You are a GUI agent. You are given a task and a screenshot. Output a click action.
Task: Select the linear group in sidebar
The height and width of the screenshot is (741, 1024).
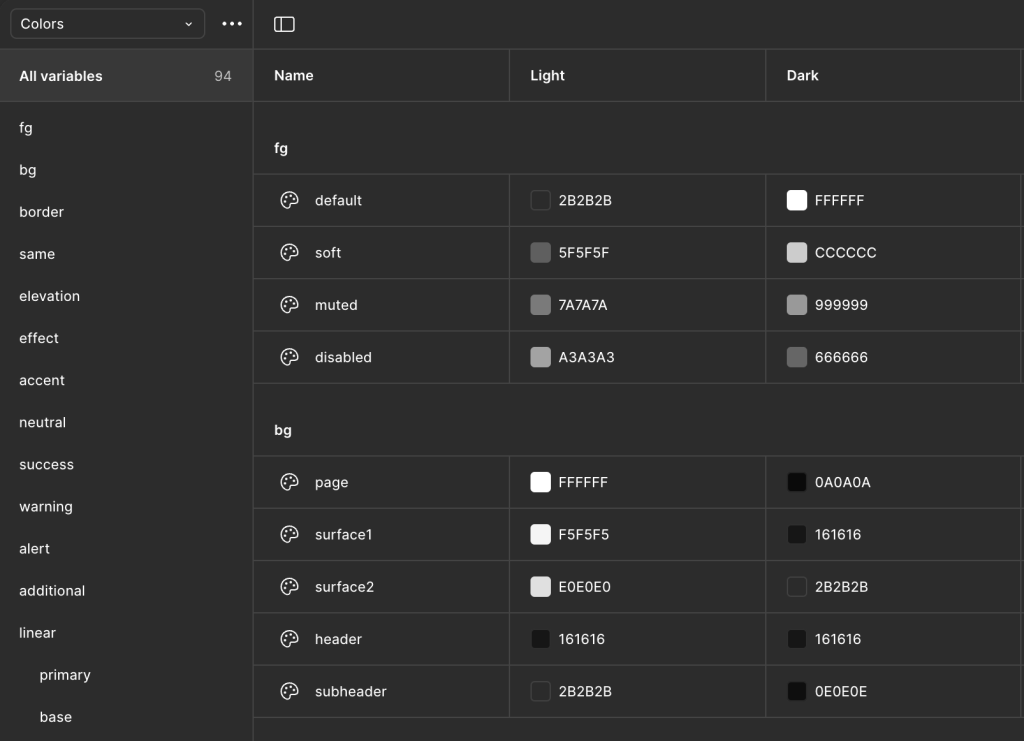pyautogui.click(x=37, y=633)
